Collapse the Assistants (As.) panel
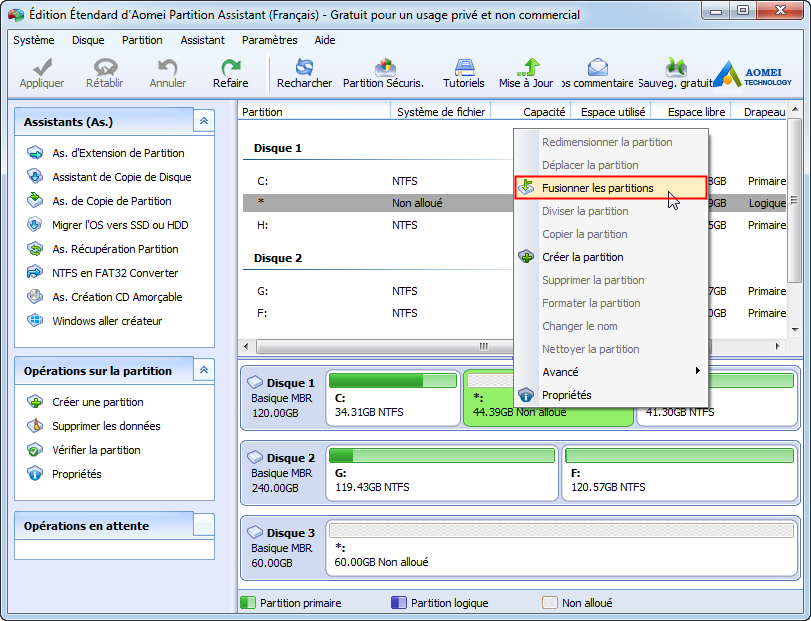Screen dimensions: 811x621 (x=204, y=121)
